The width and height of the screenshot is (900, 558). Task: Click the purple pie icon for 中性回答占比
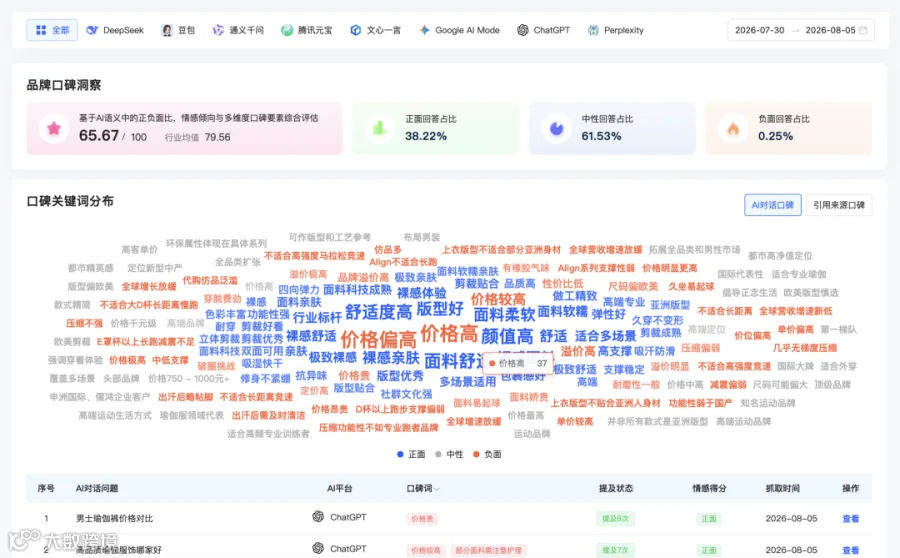[556, 128]
